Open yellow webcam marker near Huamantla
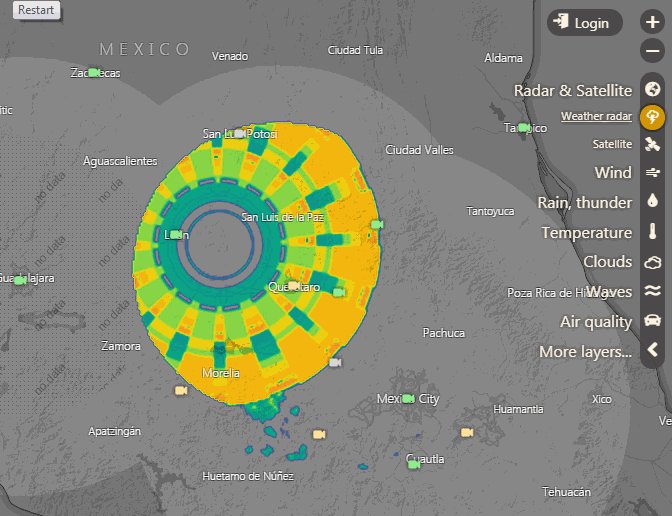 pos(467,432)
